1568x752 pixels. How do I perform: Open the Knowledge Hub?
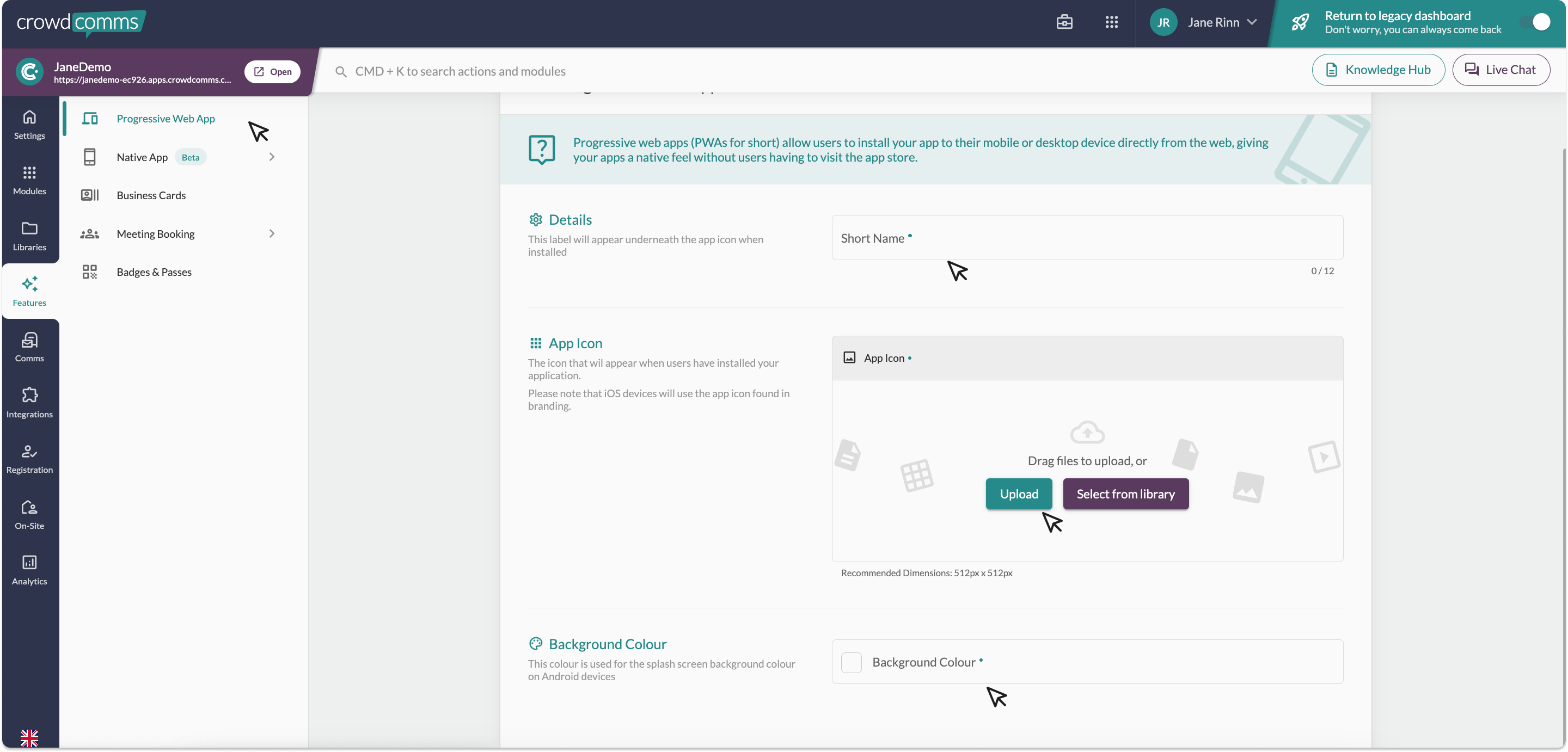1378,69
